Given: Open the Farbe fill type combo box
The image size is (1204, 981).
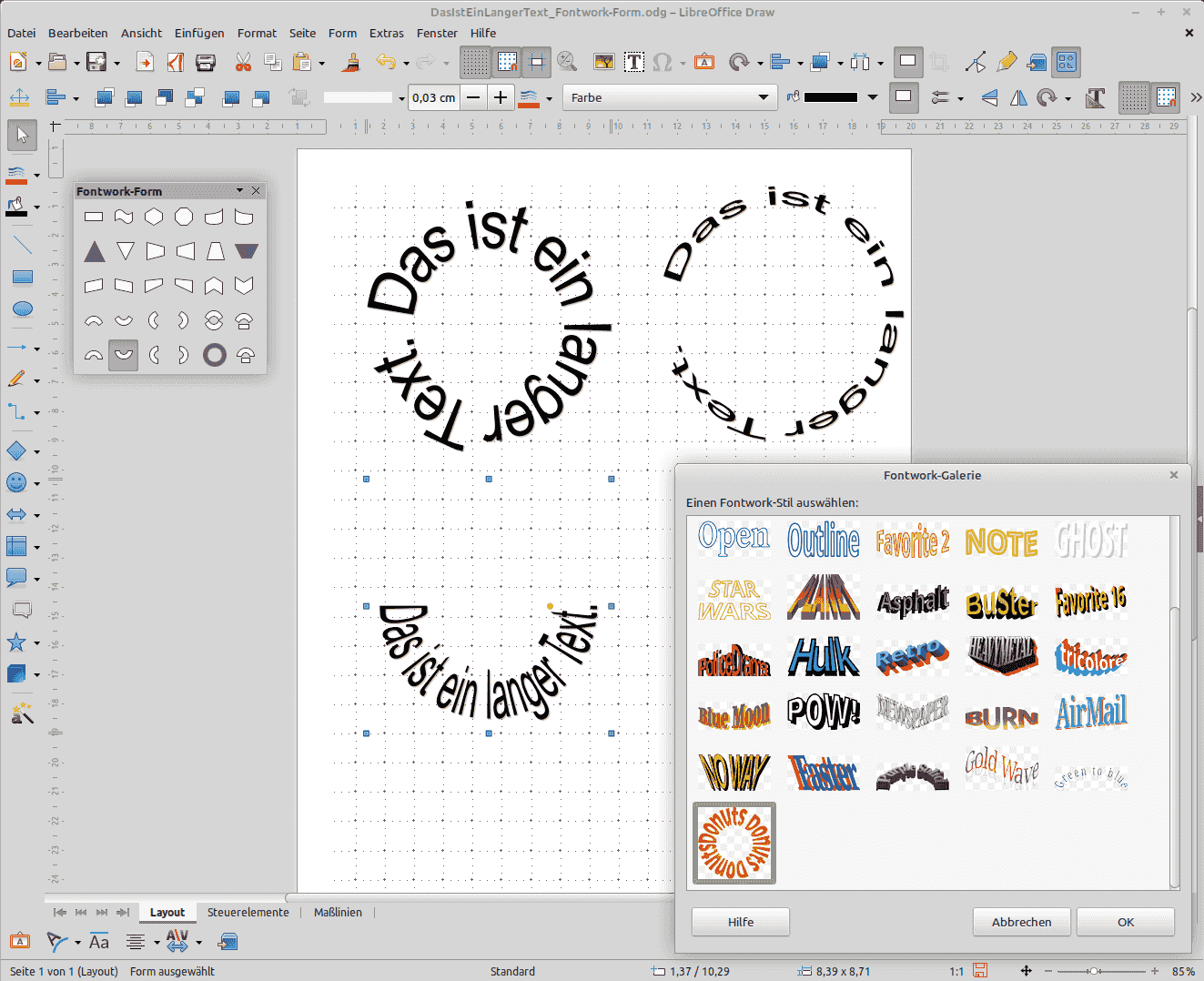Looking at the screenshot, I should click(670, 97).
